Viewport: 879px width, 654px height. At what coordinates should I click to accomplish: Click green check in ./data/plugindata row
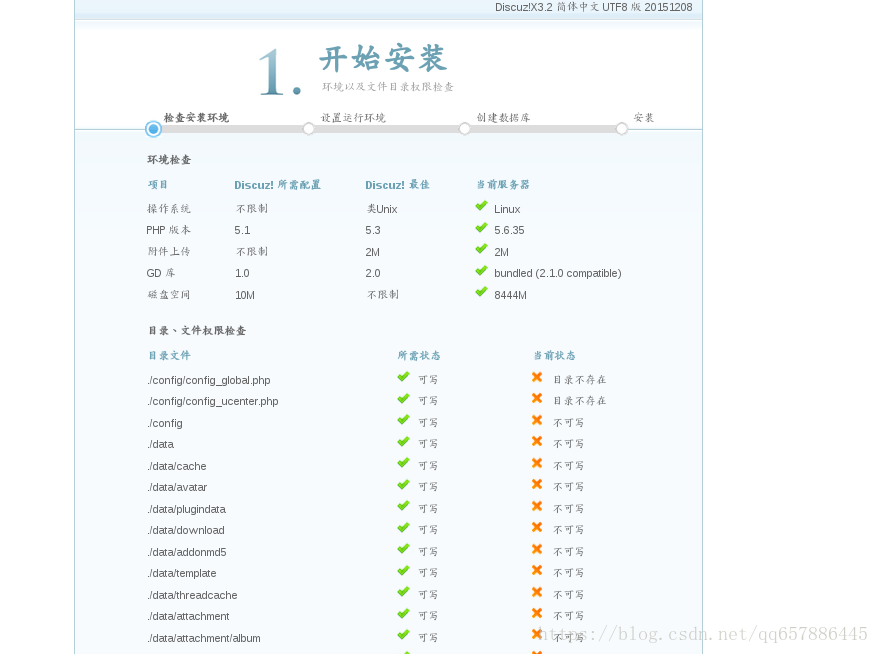(x=404, y=506)
